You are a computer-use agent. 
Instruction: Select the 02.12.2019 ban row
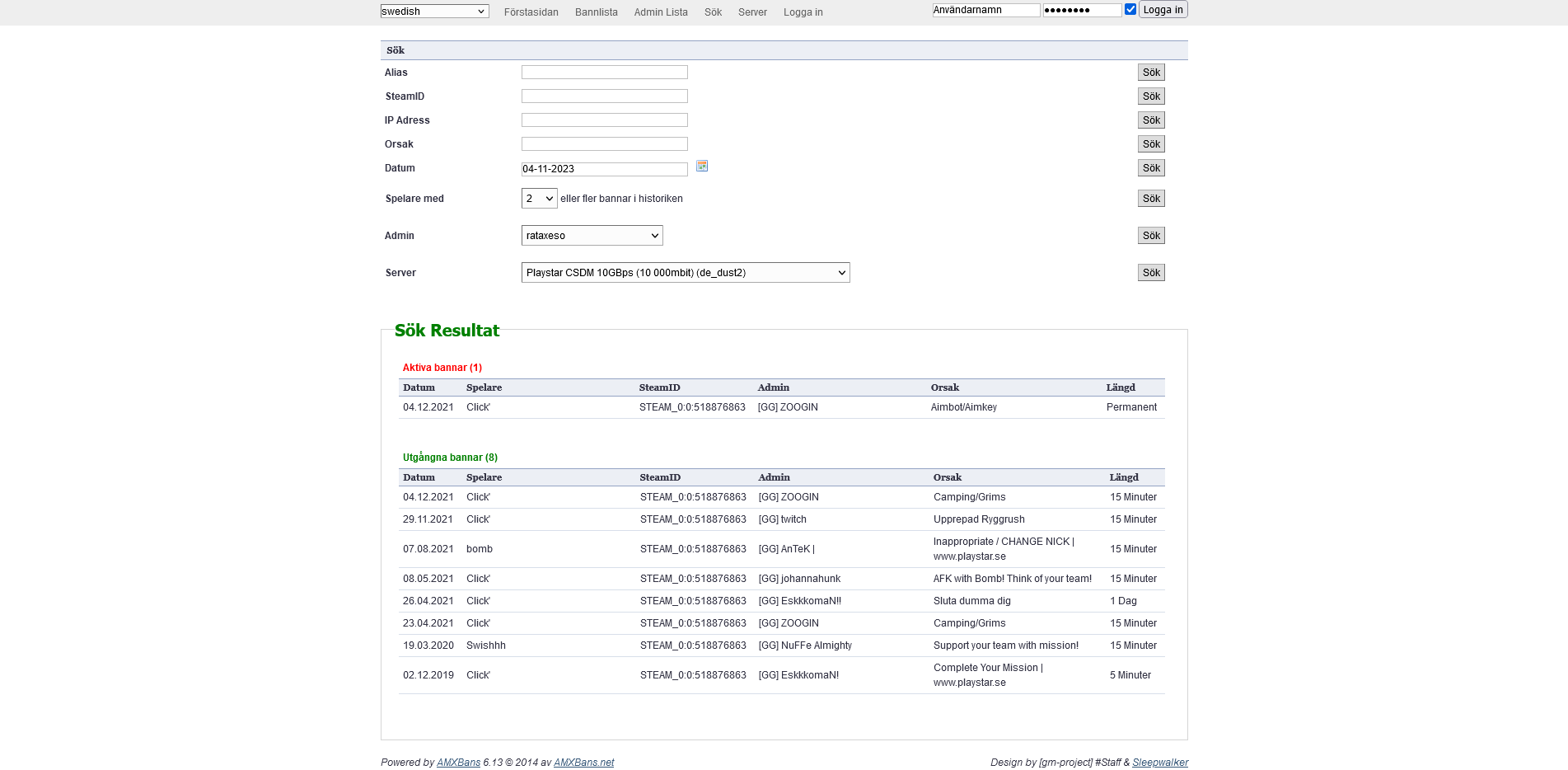click(x=781, y=675)
